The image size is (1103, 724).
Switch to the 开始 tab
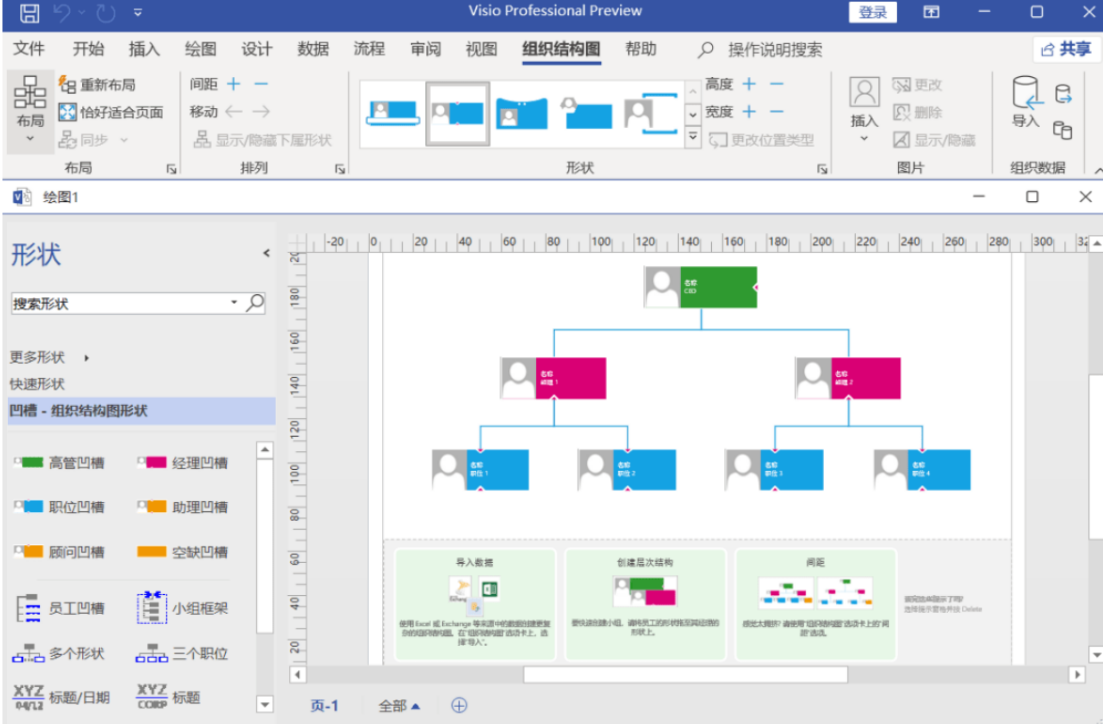[88, 49]
